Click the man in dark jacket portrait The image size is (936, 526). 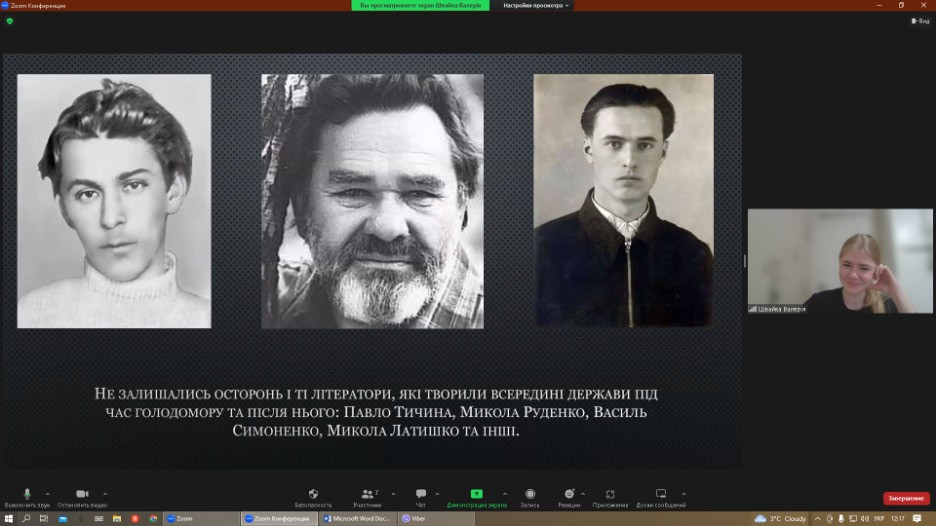[x=623, y=201]
